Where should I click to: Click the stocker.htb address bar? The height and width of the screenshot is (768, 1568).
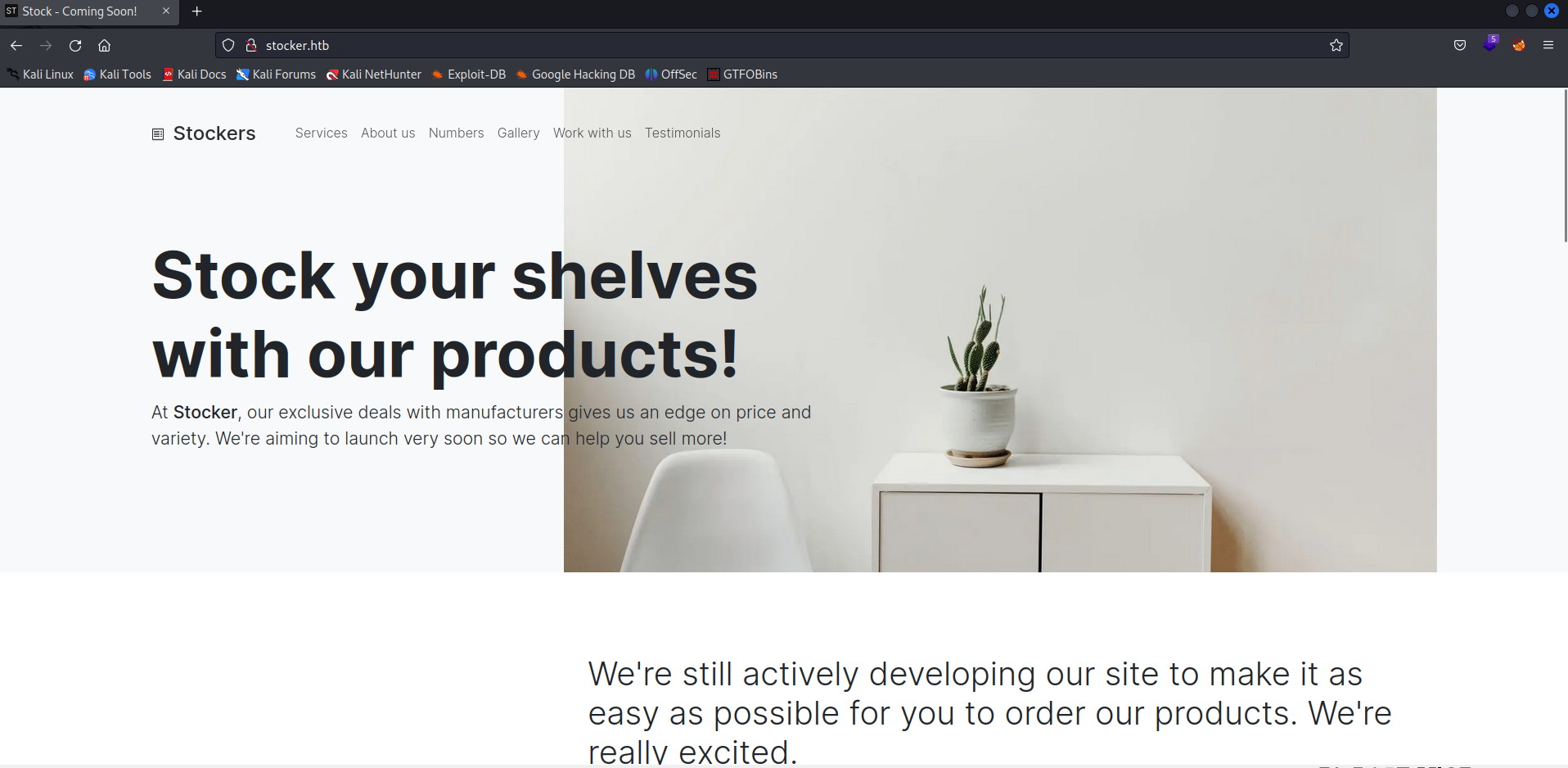pos(782,46)
